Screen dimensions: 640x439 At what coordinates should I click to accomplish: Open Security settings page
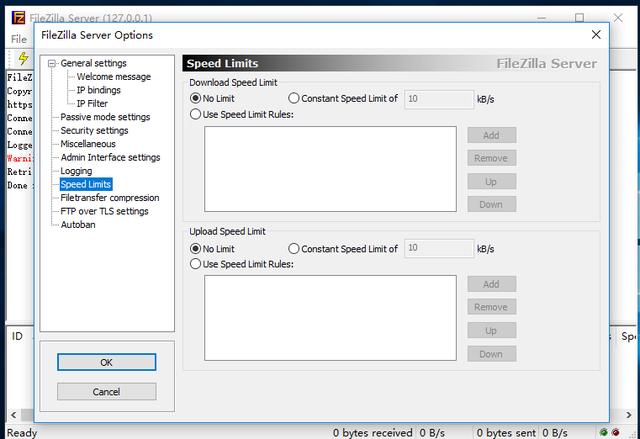(94, 131)
